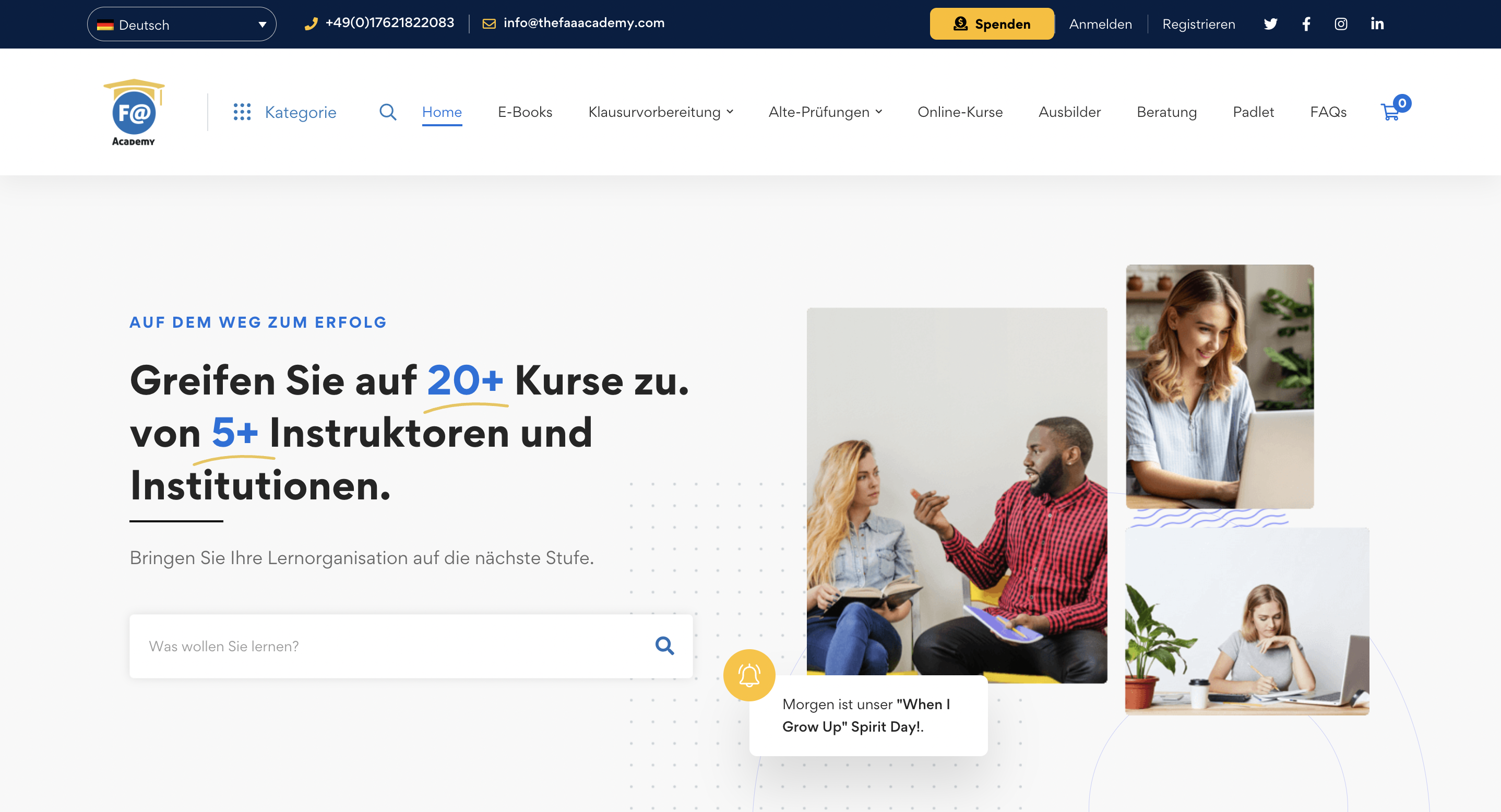The width and height of the screenshot is (1501, 812).
Task: Expand the Klausurvorbereitung menu
Action: [x=660, y=112]
